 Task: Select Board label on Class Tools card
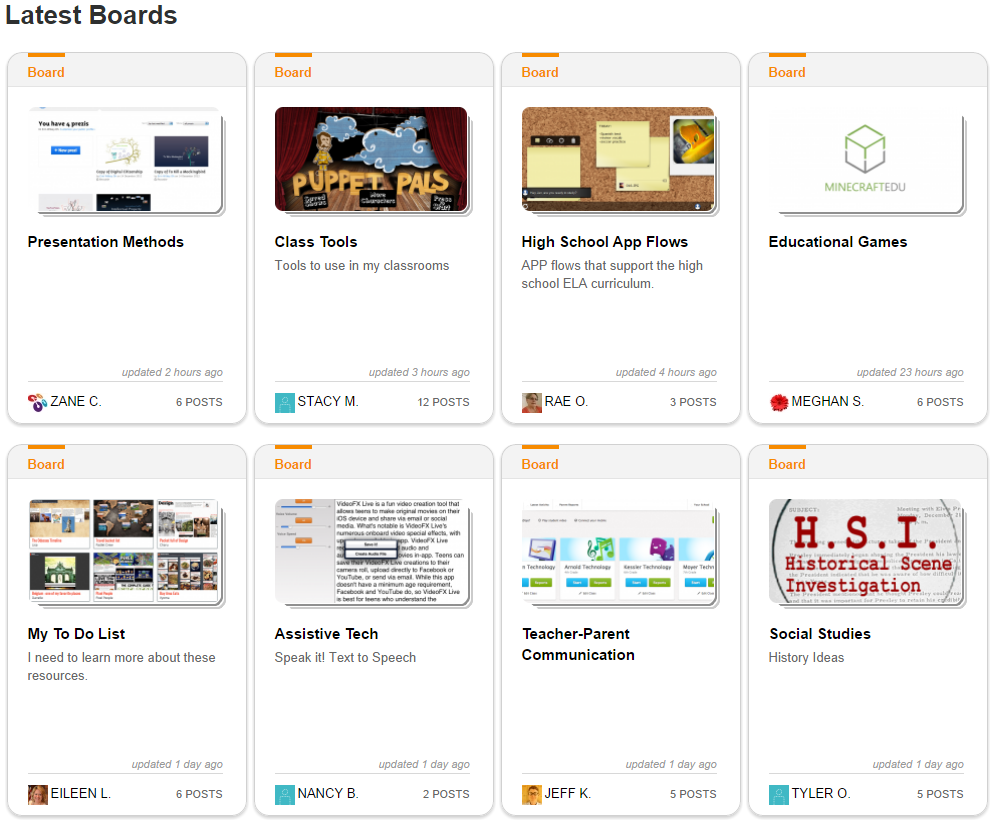coord(293,72)
